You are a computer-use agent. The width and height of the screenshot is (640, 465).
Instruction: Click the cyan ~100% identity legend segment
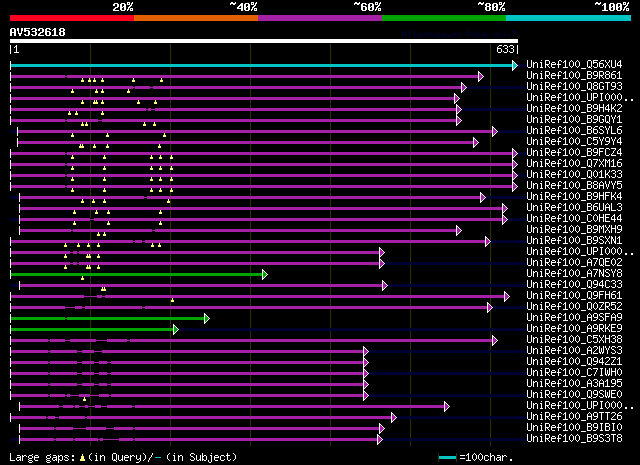point(569,18)
